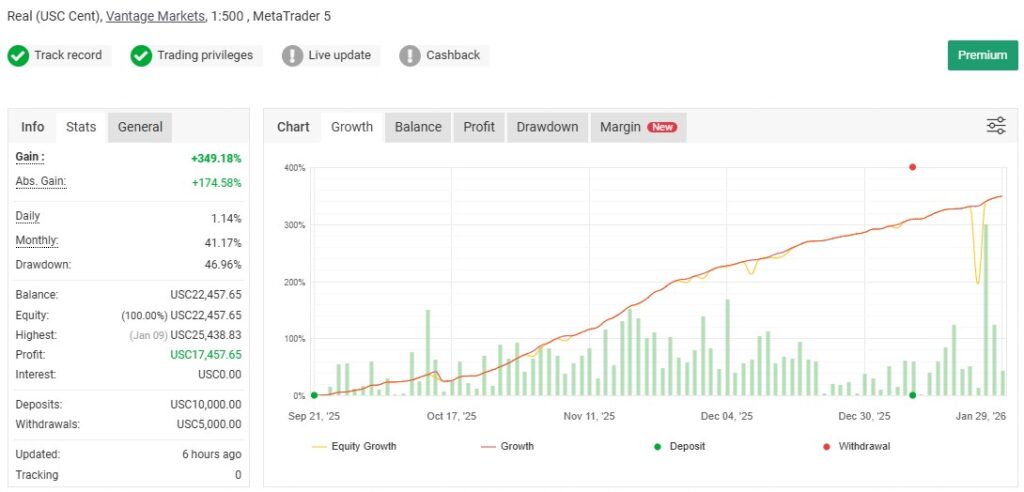Open the Drawdown chart tab

coord(547,127)
